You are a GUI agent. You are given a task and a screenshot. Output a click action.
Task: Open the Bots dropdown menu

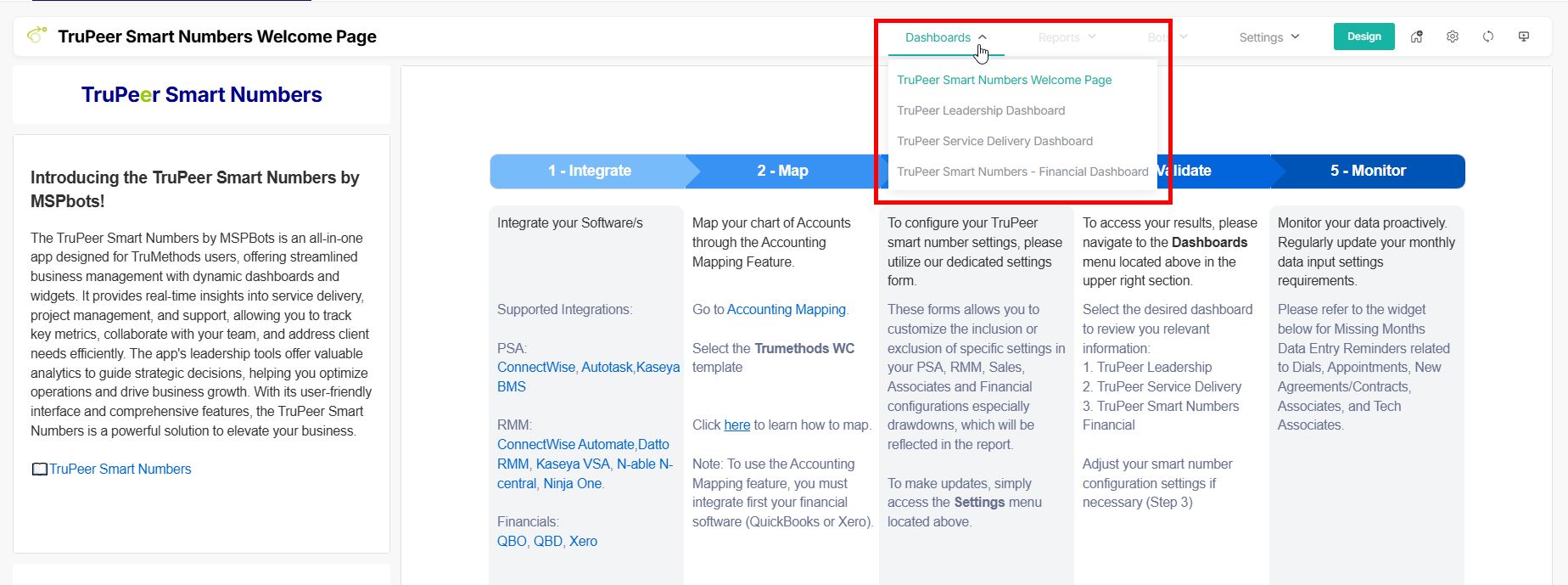coord(1167,37)
